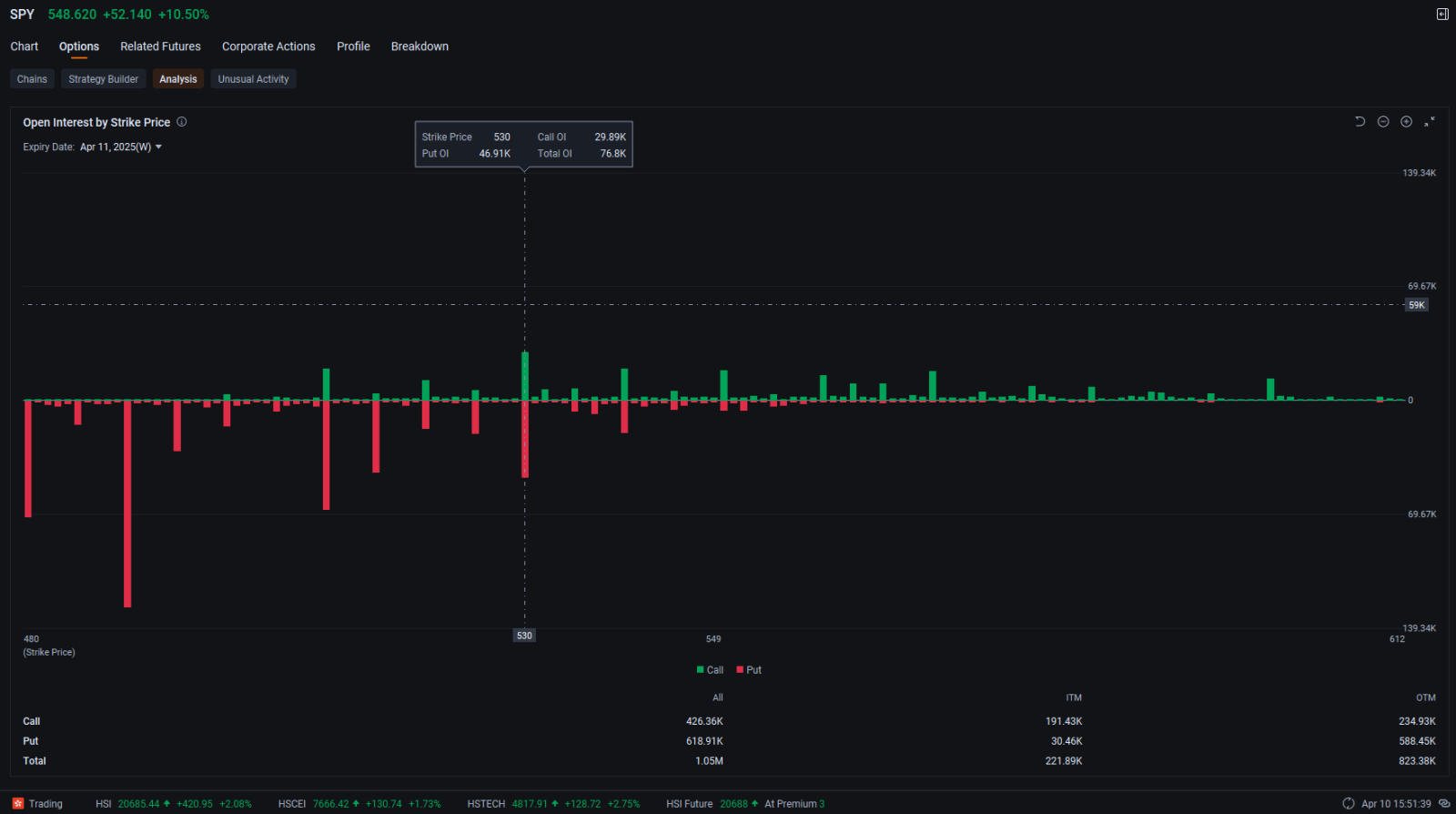Click the SPY price 548.620
Screen dimensions: 1456x814
(x=72, y=15)
